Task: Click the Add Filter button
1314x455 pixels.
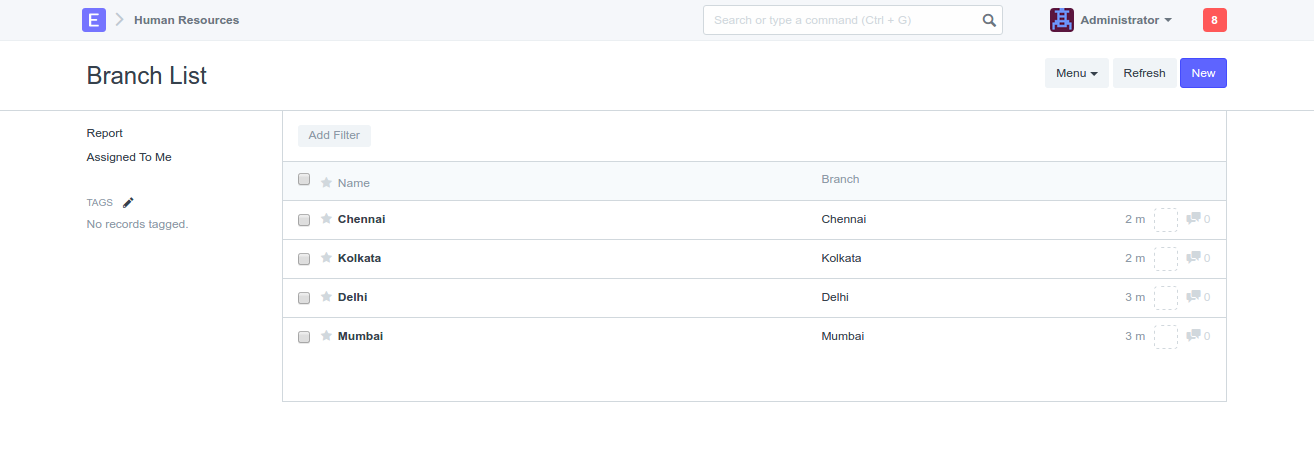Action: 334,136
